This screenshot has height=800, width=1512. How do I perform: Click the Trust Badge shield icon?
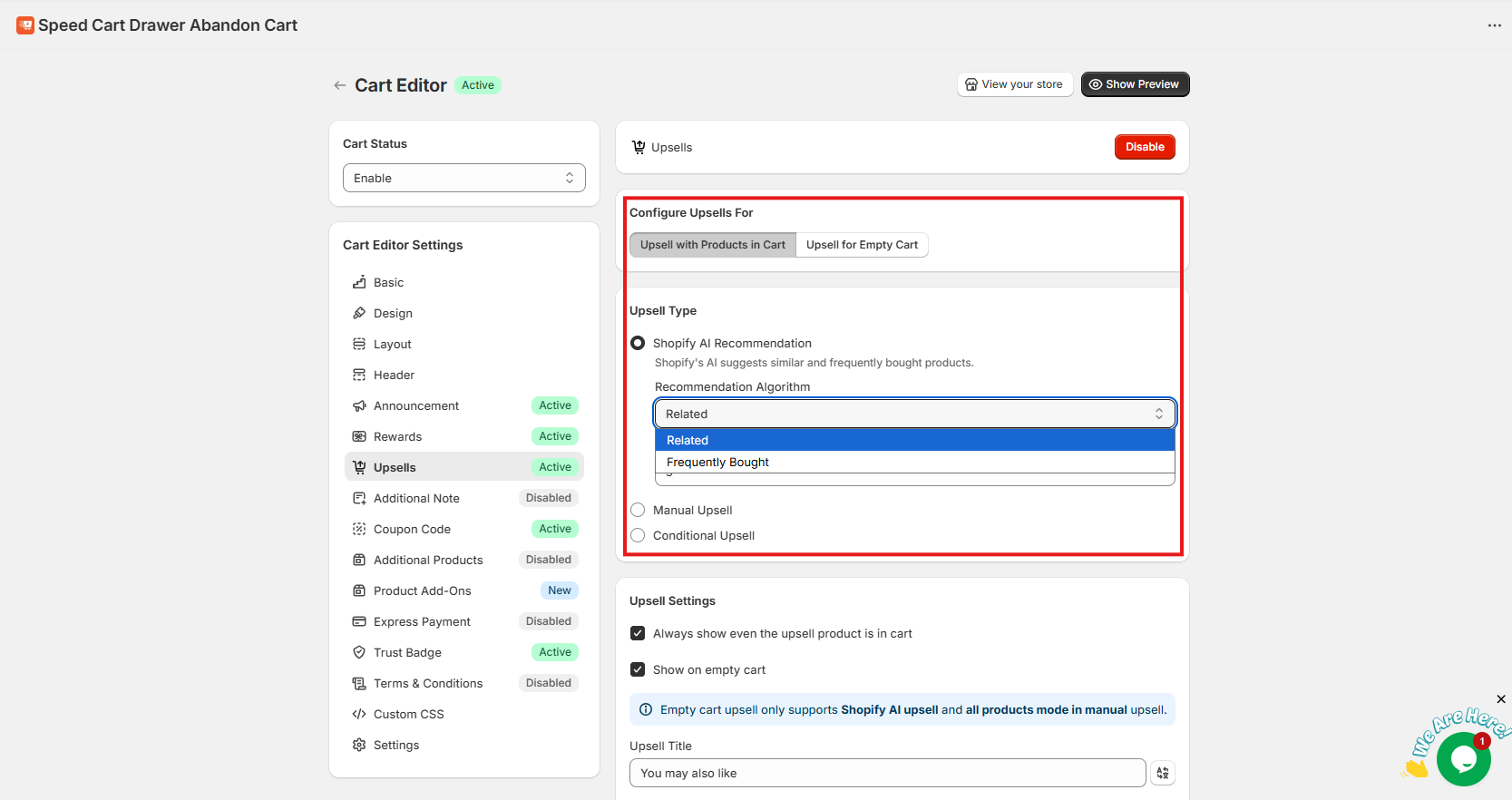pyautogui.click(x=359, y=652)
